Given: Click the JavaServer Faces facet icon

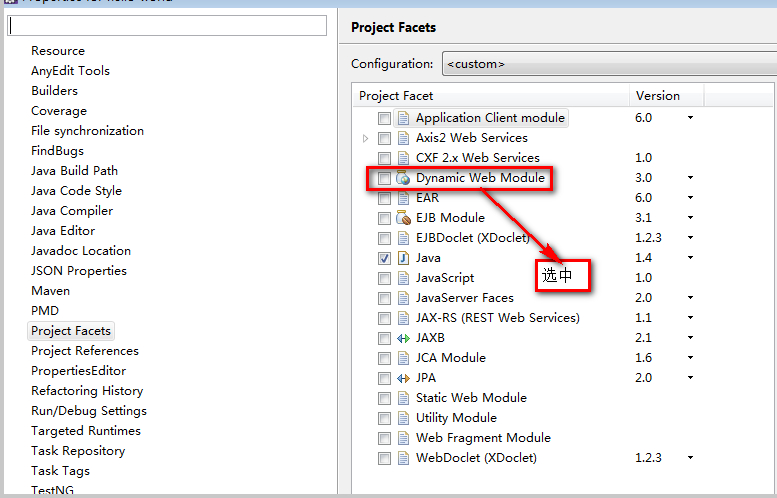Looking at the screenshot, I should coord(403,298).
